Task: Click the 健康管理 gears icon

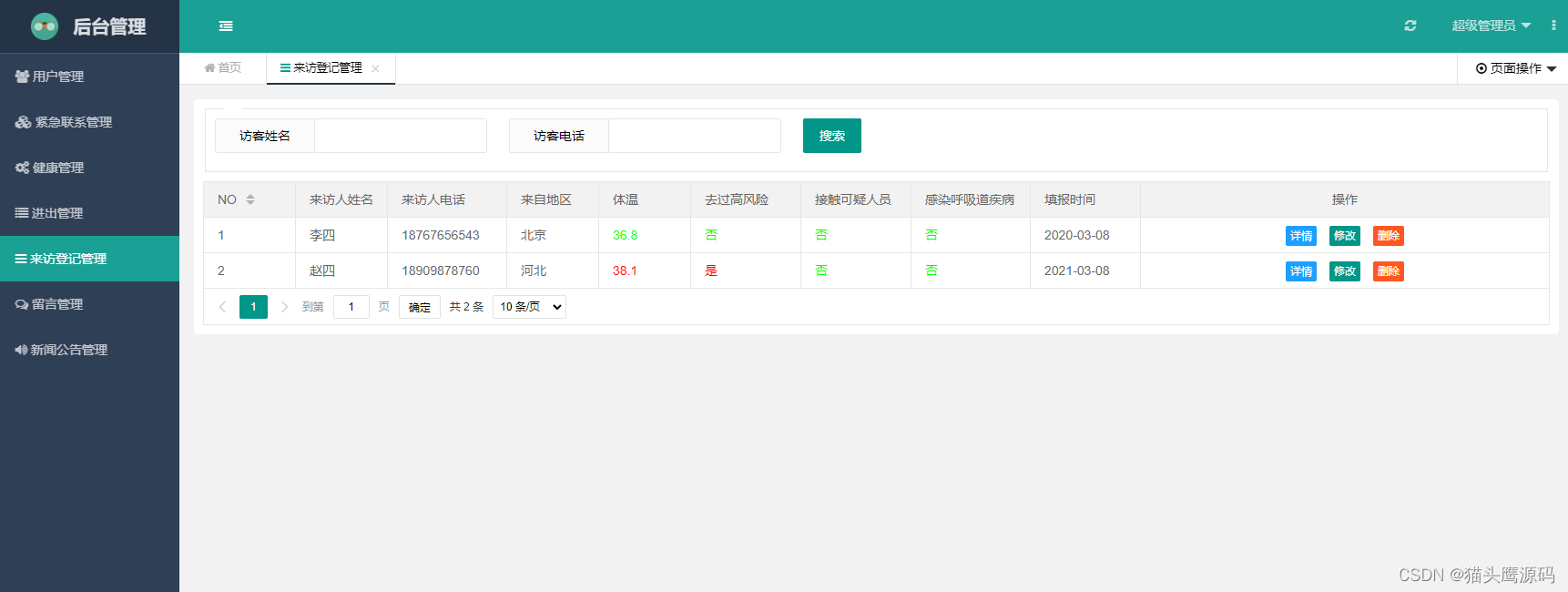Action: click(x=22, y=168)
